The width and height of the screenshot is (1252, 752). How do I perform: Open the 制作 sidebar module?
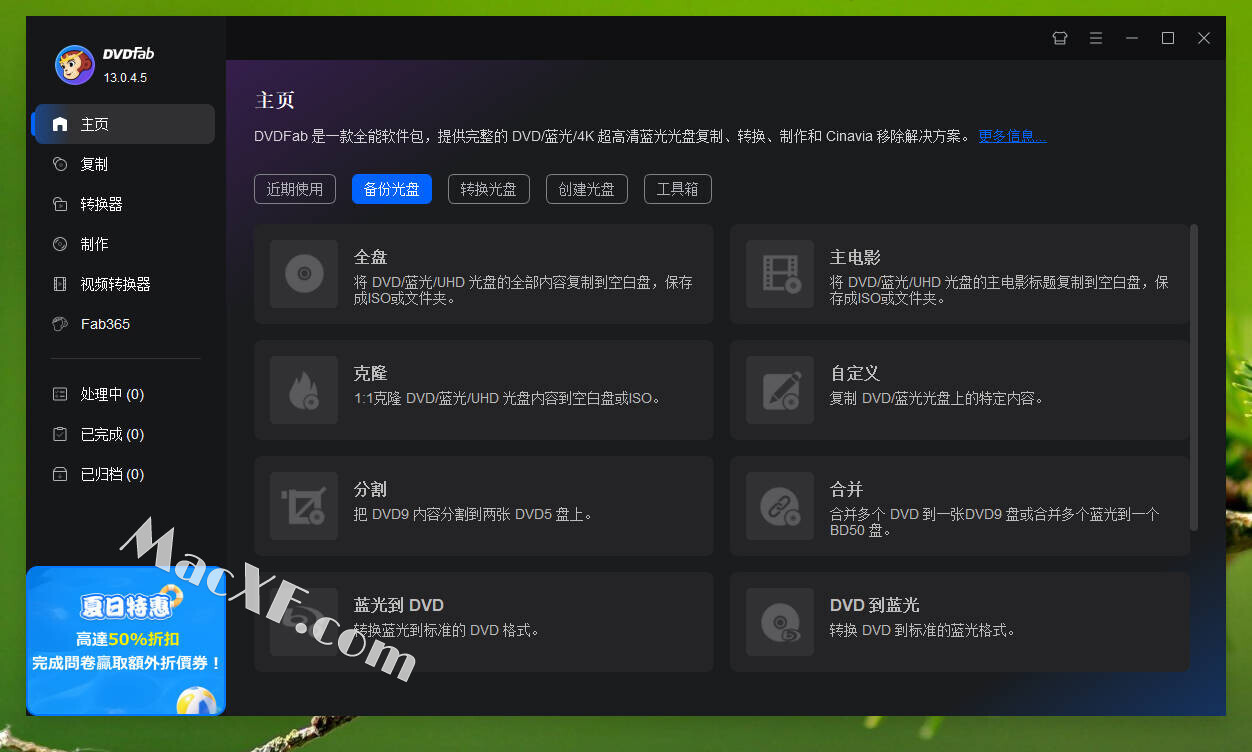tap(123, 244)
